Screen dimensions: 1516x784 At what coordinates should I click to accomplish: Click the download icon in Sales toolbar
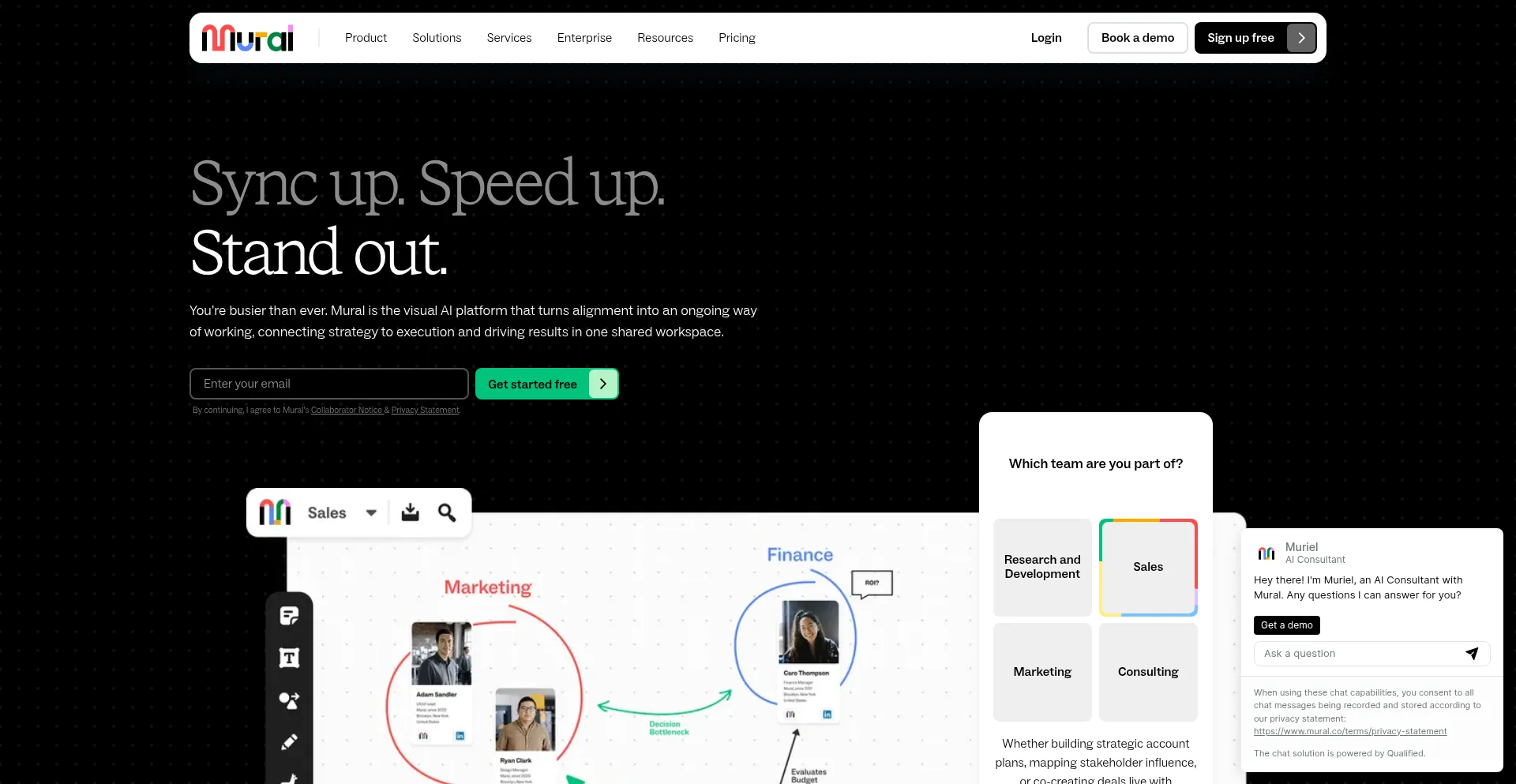(x=410, y=512)
